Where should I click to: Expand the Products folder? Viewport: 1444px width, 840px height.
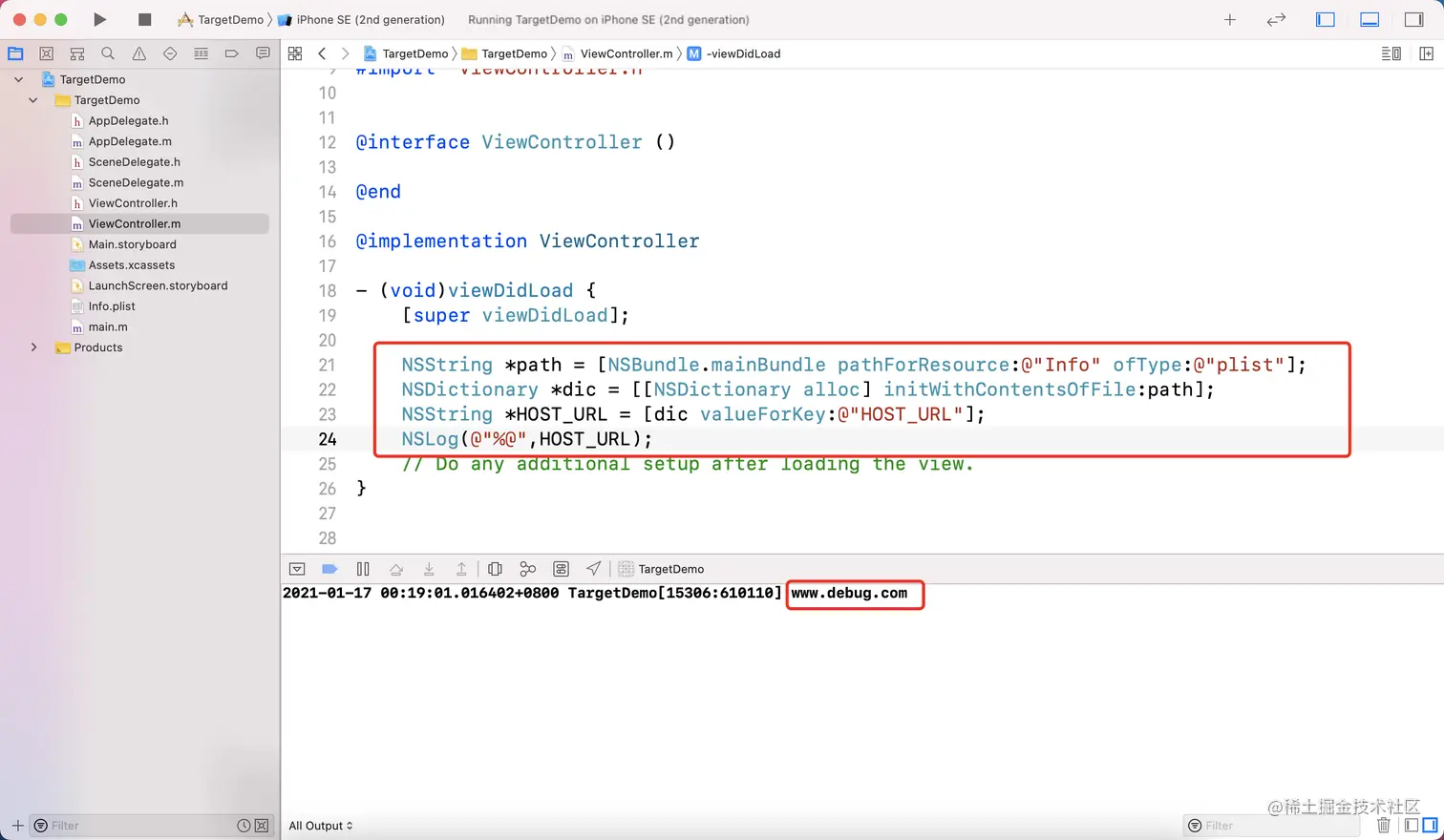pos(33,347)
